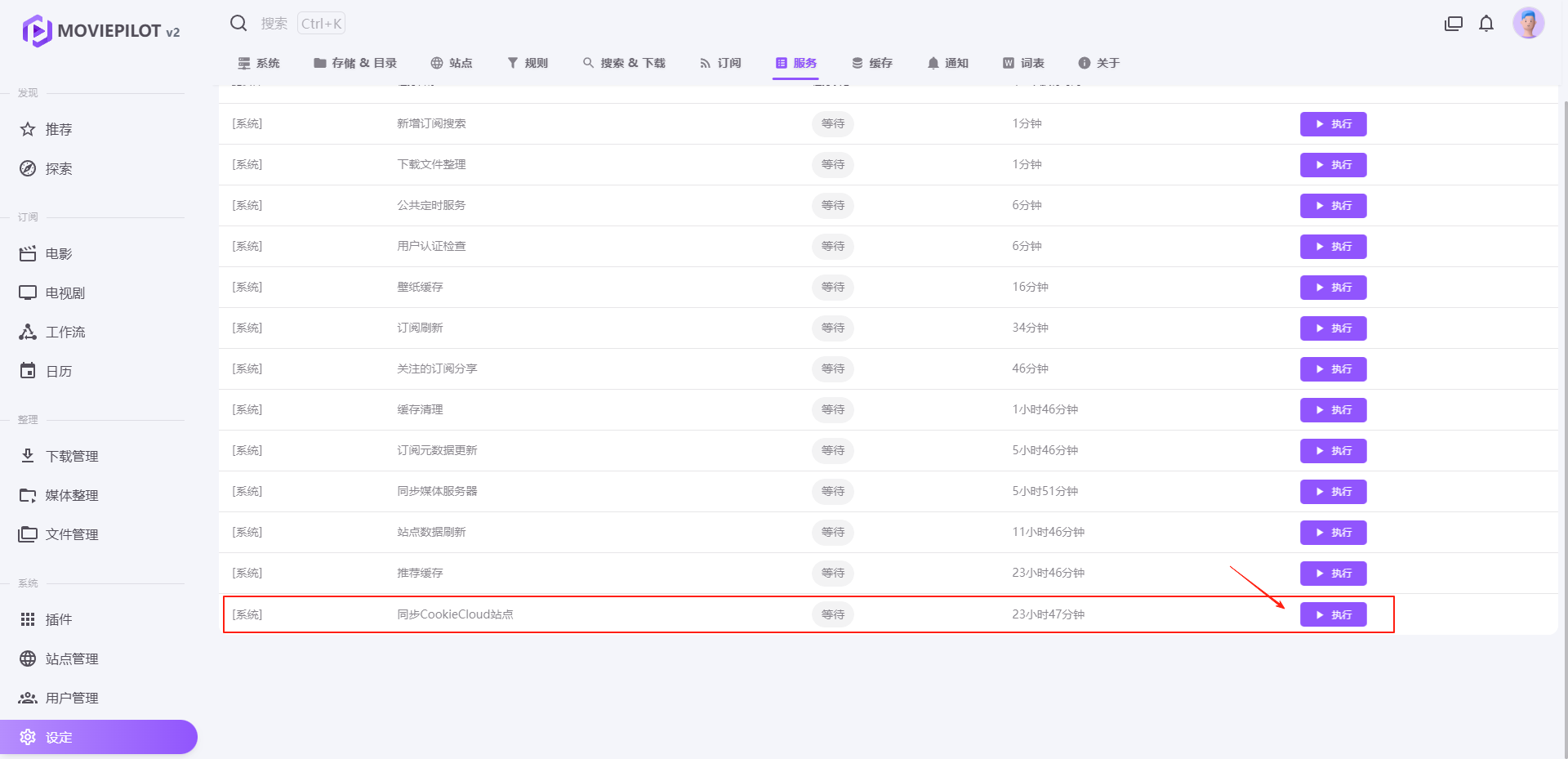
Task: Select the 通知 settings tab
Action: (948, 63)
